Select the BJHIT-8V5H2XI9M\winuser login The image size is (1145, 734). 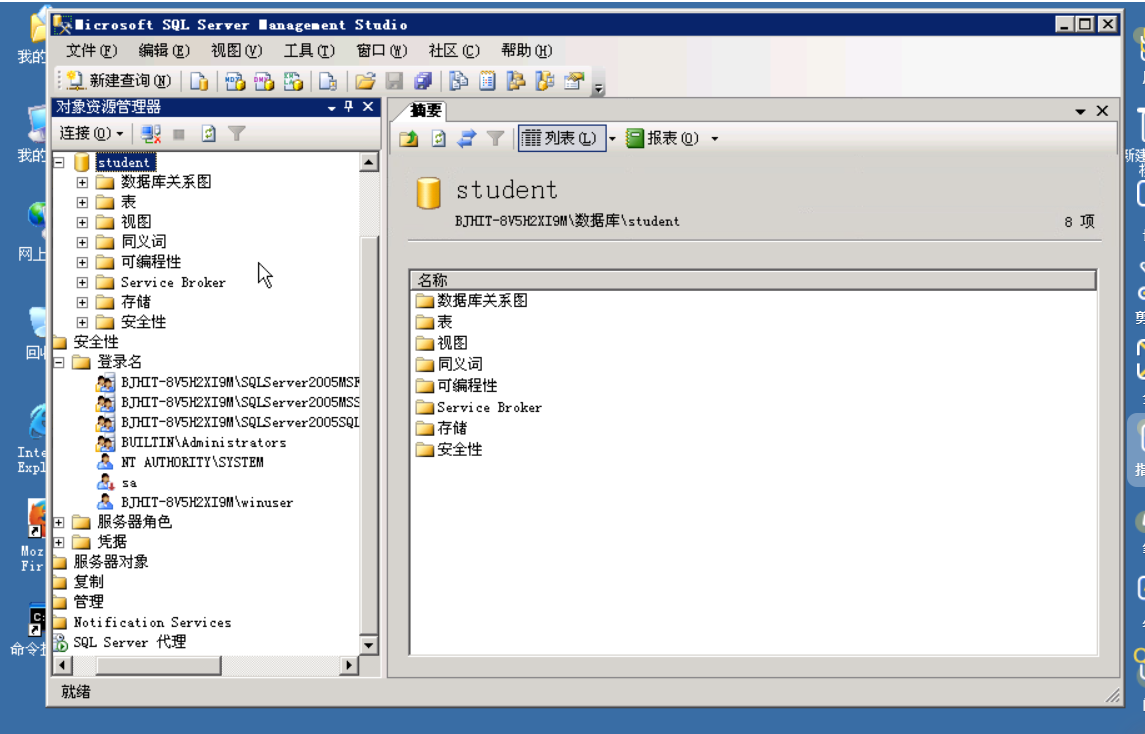click(207, 502)
